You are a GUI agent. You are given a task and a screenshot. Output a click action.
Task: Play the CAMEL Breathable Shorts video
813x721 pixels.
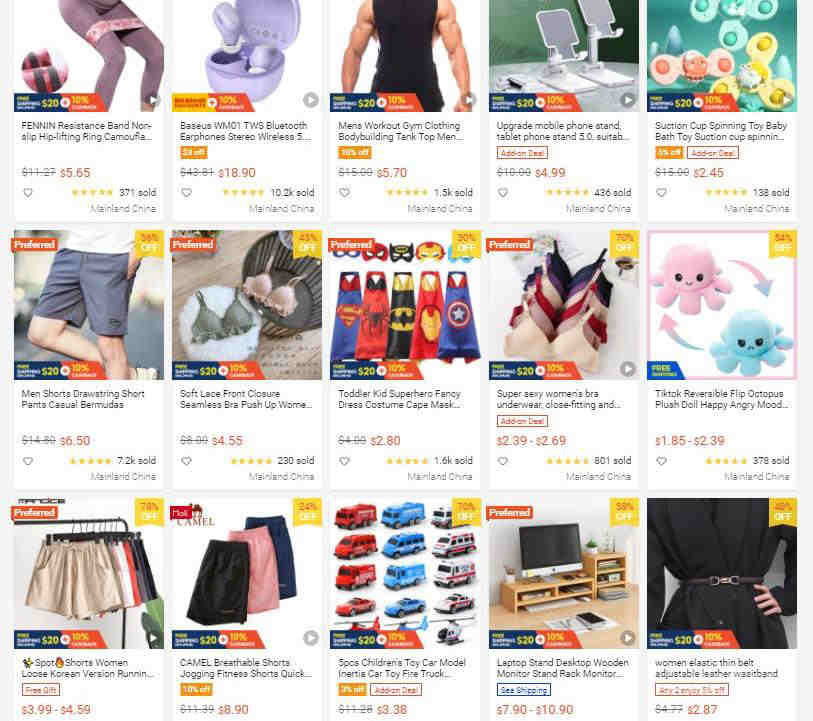coord(311,638)
